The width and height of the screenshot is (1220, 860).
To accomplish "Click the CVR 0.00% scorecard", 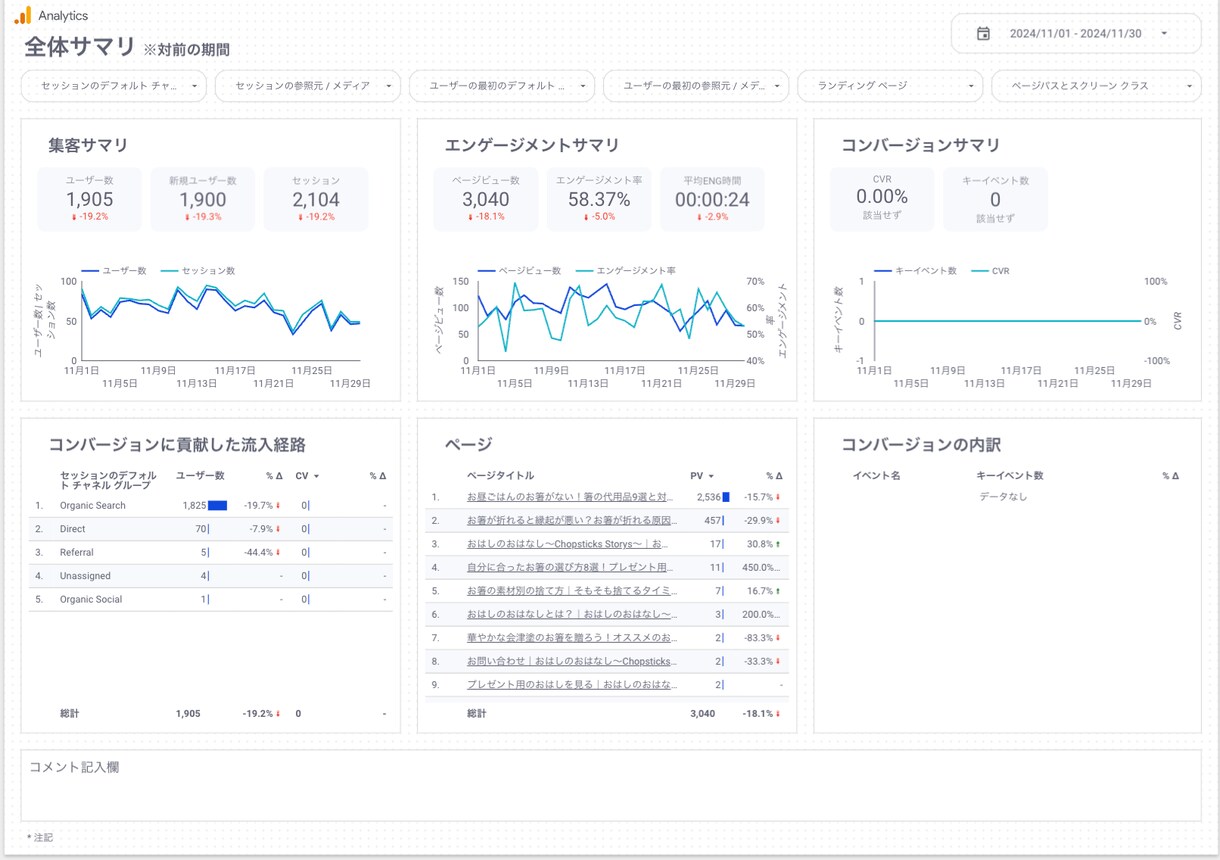I will tap(882, 199).
